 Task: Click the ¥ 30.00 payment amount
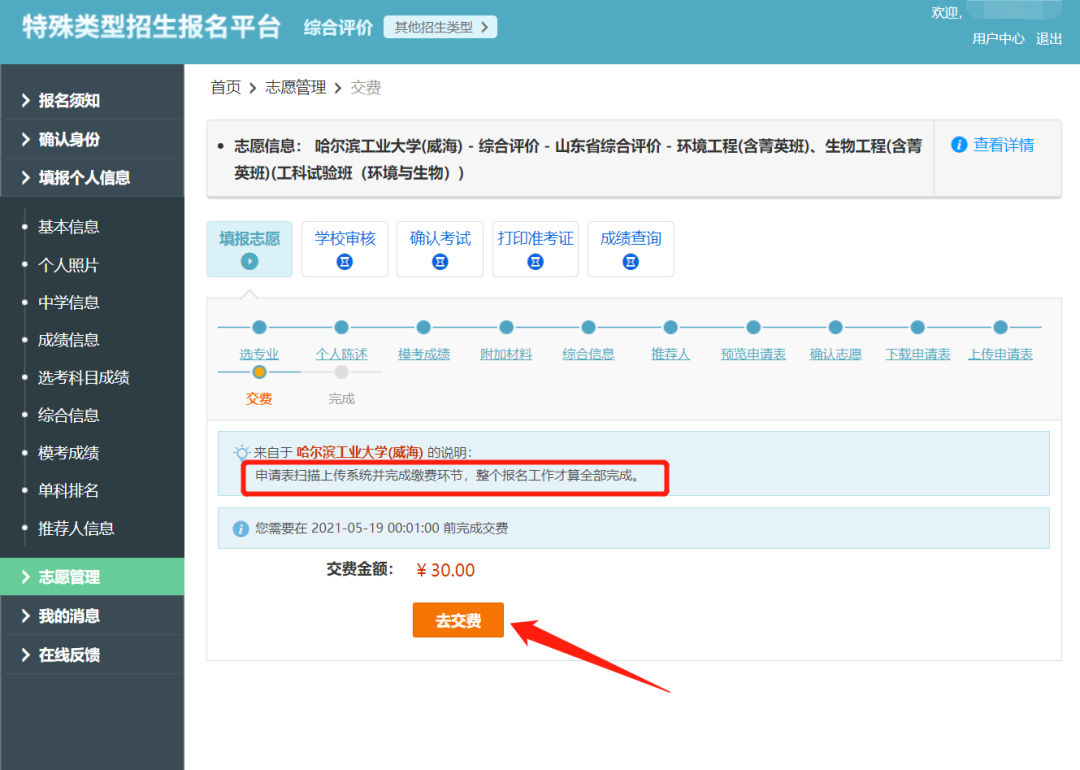pyautogui.click(x=446, y=570)
